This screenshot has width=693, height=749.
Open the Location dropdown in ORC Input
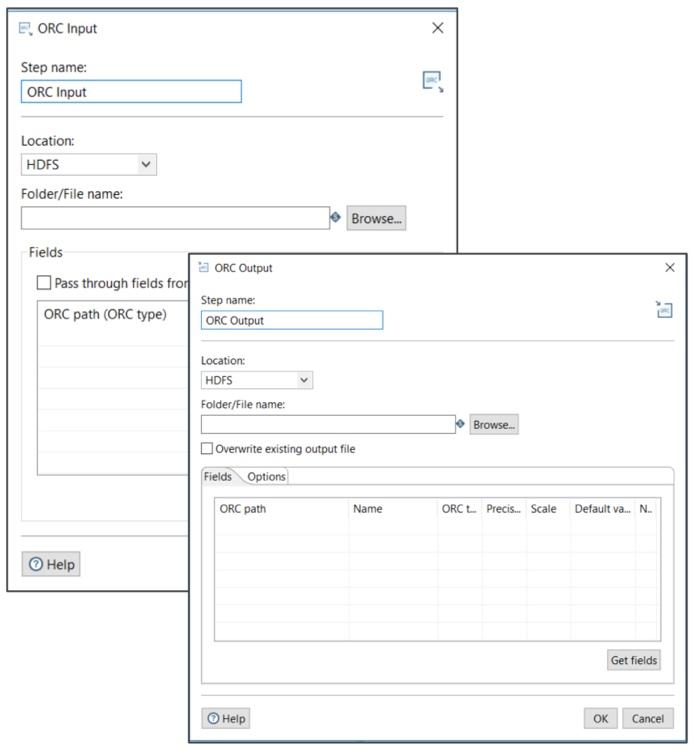(x=89, y=164)
